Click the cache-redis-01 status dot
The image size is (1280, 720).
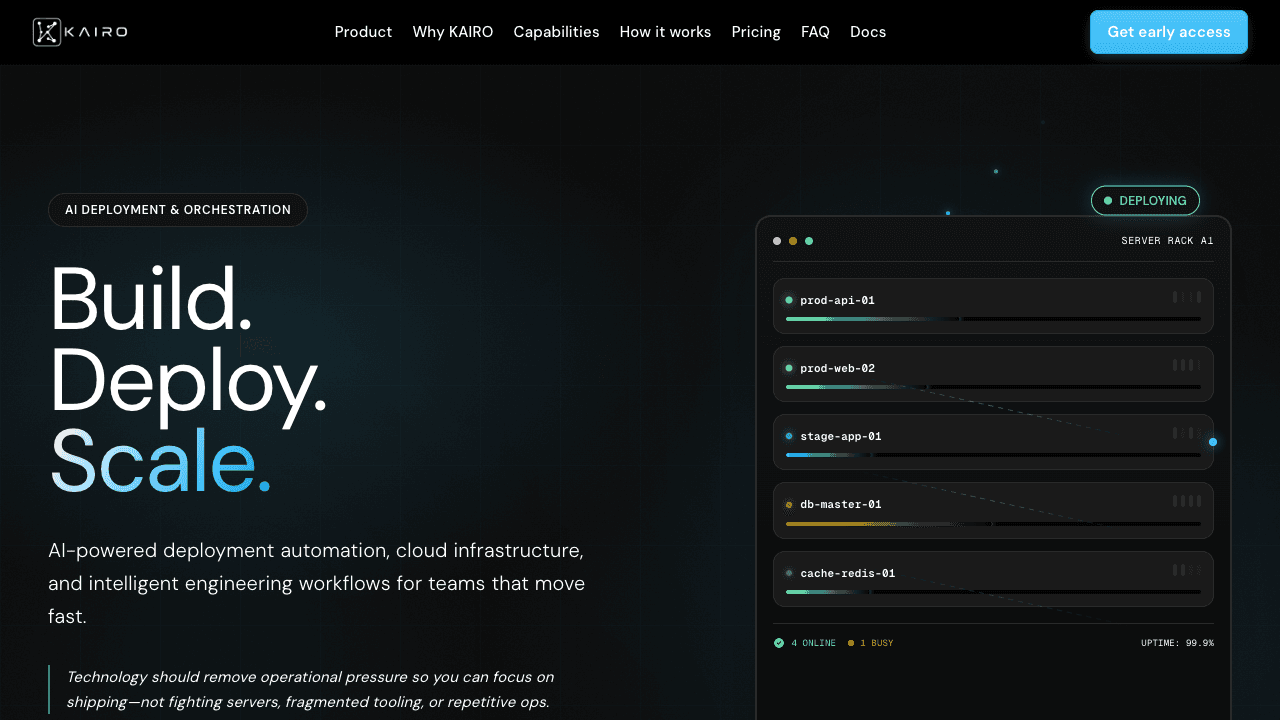tap(789, 573)
